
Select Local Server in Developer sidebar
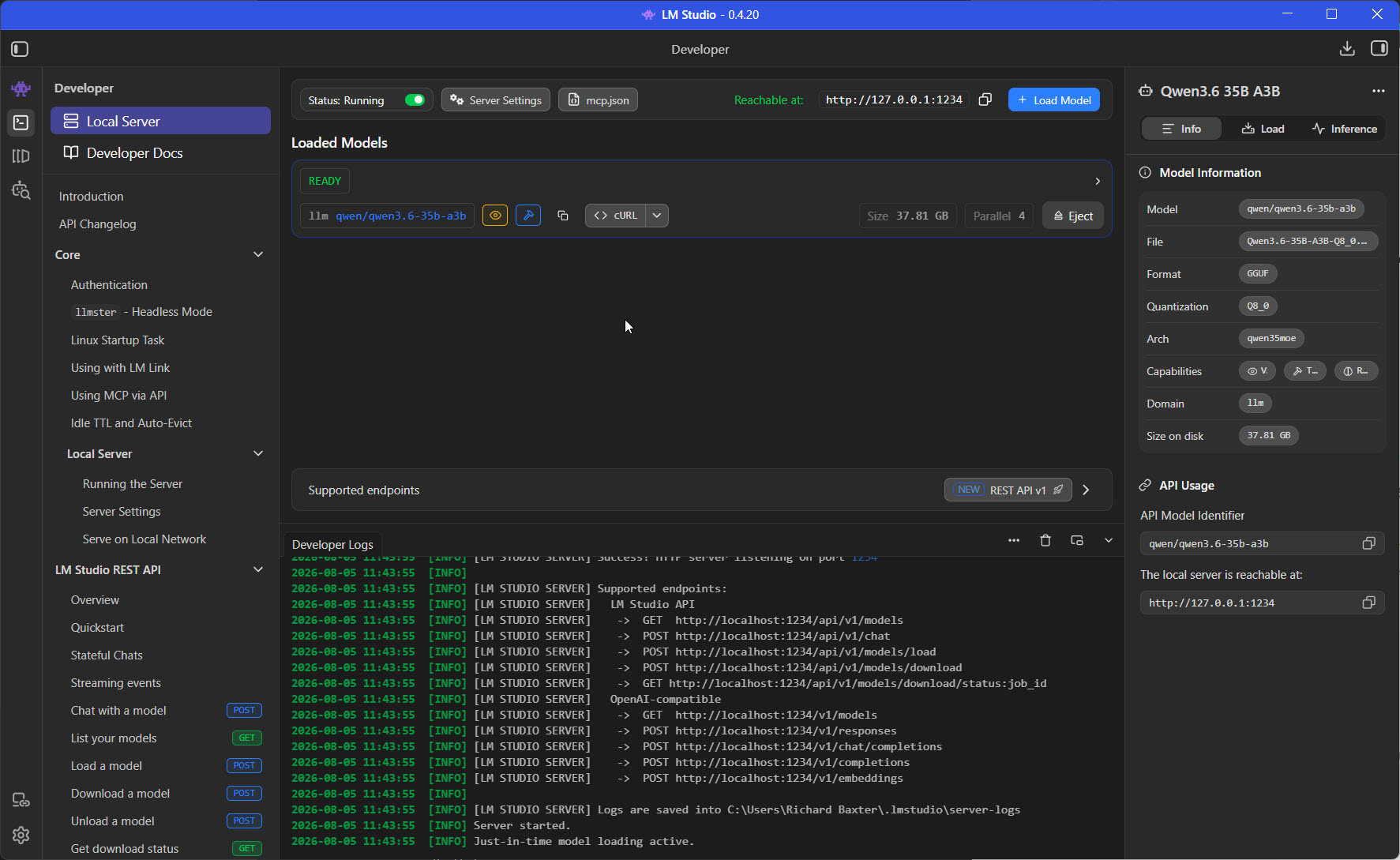160,121
